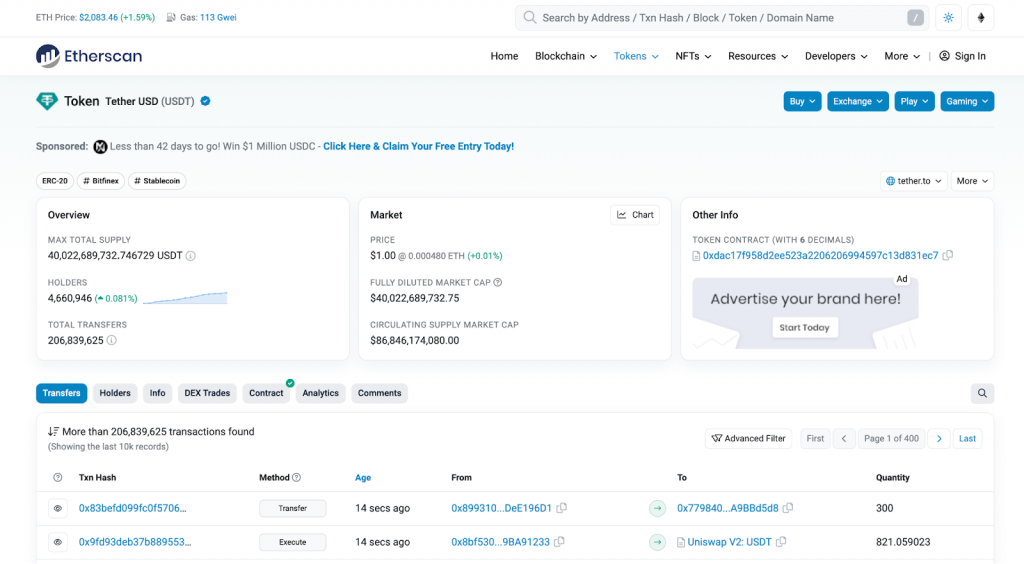Image resolution: width=1024 pixels, height=564 pixels.
Task: Click the help icon next to Method header
Action: (296, 478)
